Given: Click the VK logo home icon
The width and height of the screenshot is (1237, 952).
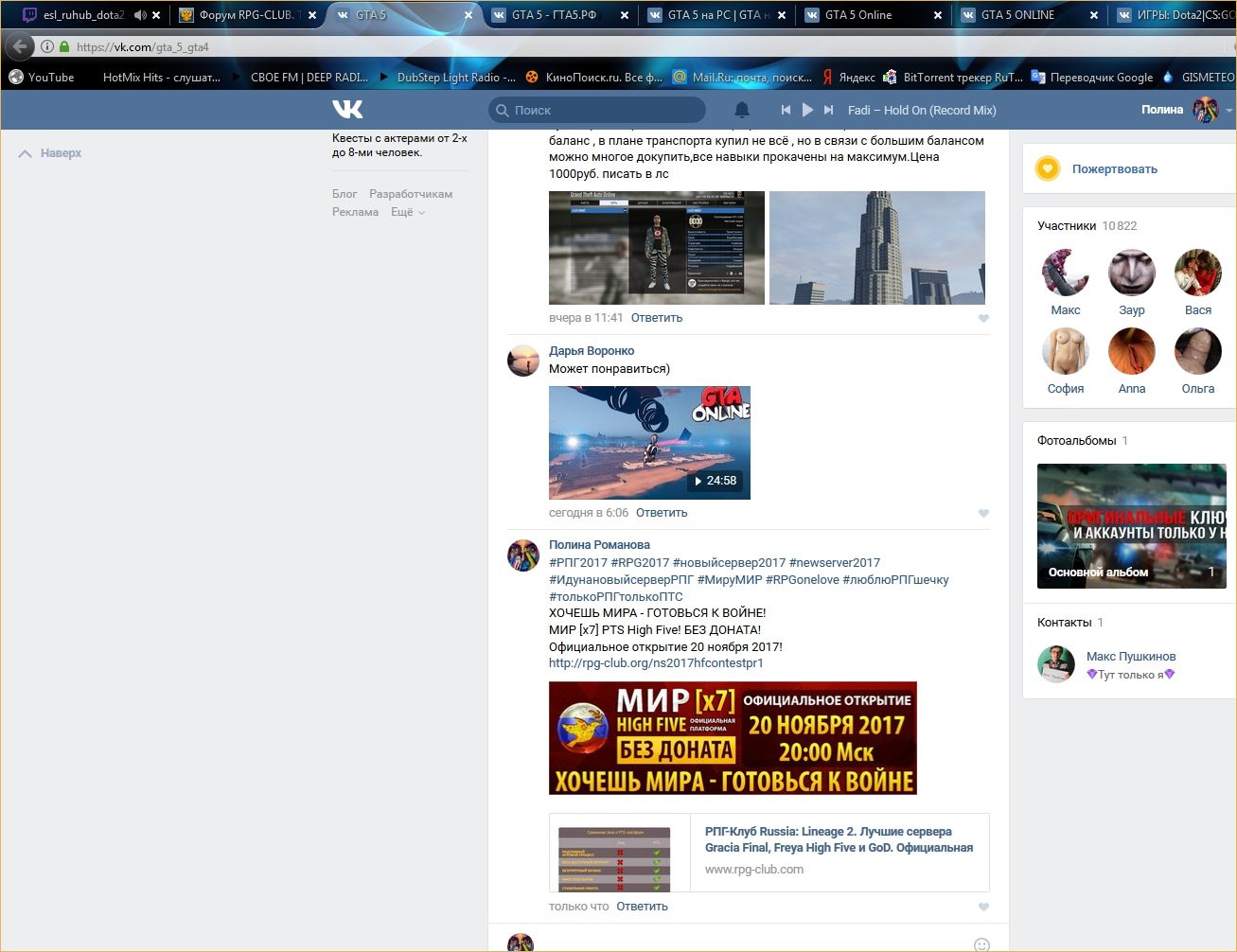Looking at the screenshot, I should click(347, 110).
